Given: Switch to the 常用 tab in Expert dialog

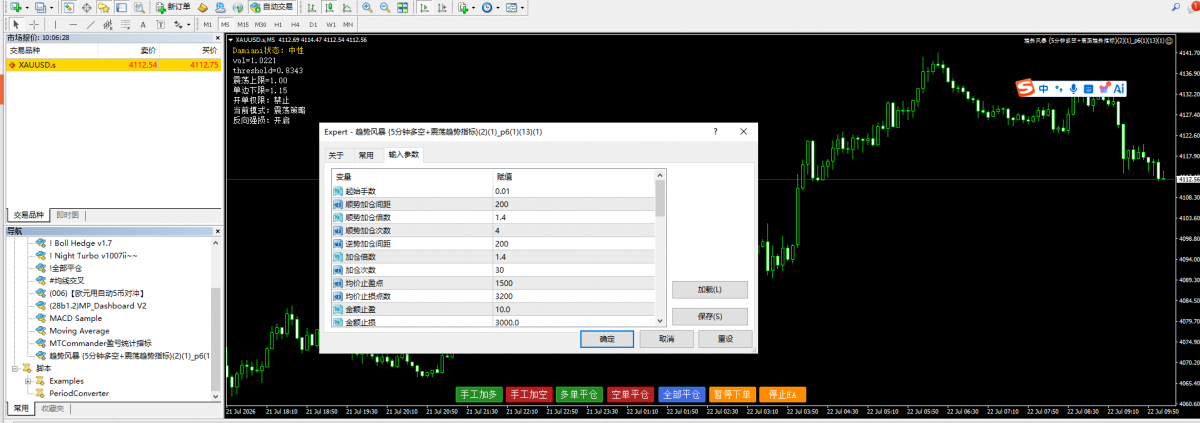Looking at the screenshot, I should (x=367, y=155).
